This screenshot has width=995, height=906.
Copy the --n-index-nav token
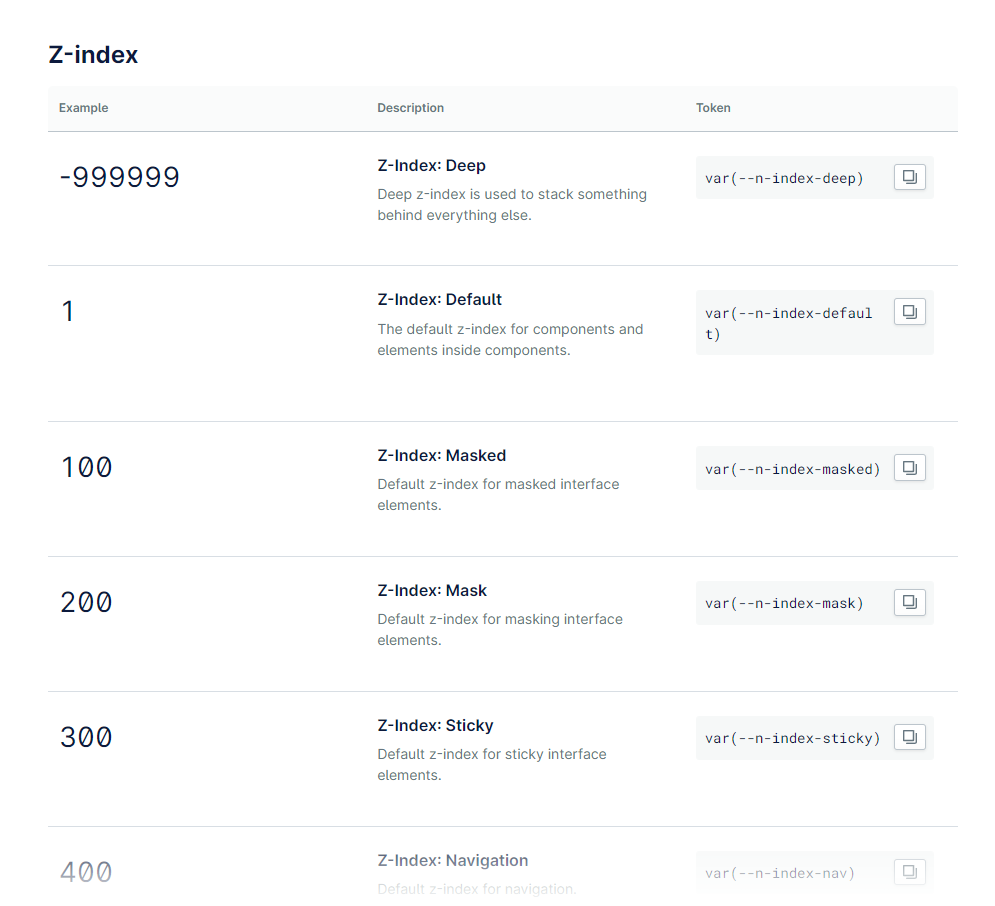909,871
